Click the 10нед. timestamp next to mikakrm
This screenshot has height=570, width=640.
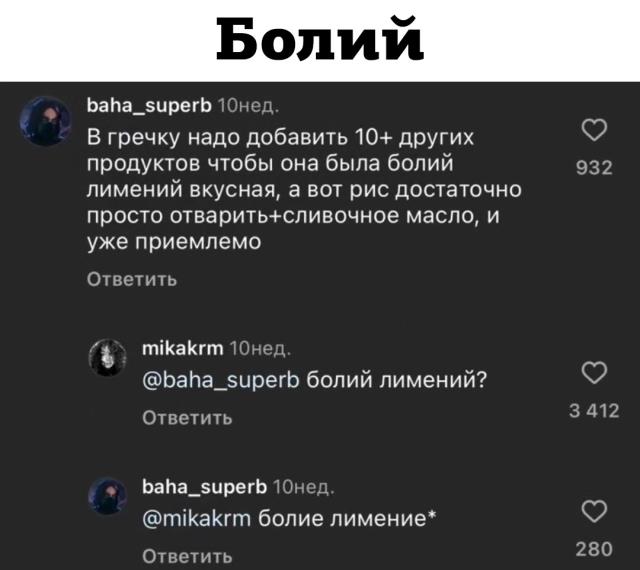pos(259,347)
